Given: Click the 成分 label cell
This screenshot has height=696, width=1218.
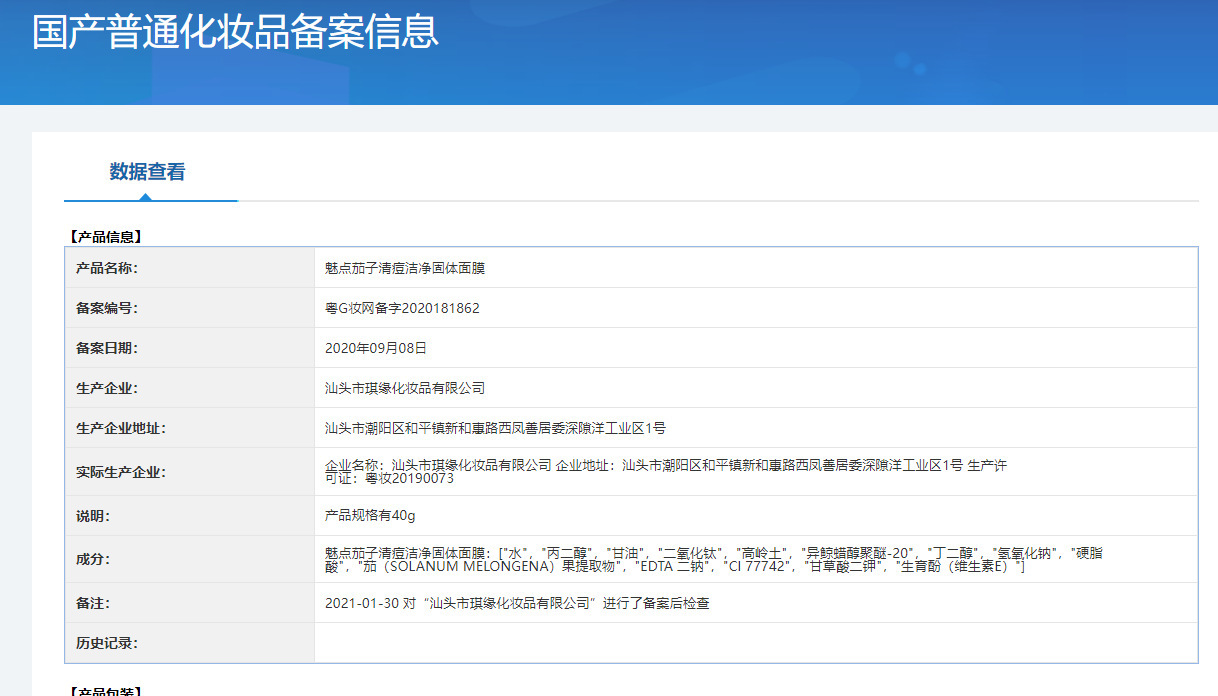Looking at the screenshot, I should pyautogui.click(x=190, y=559).
